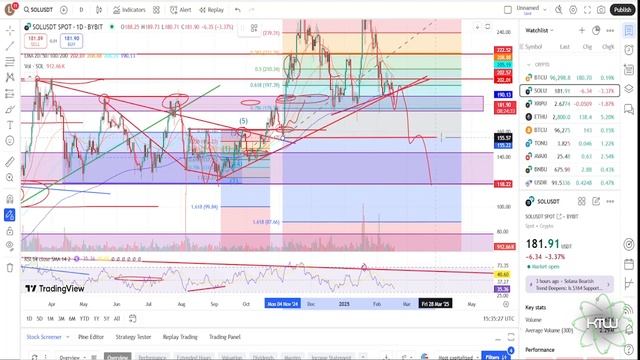The height and width of the screenshot is (360, 640).
Task: Open object tree layers icon in sidebar
Action: point(629,89)
